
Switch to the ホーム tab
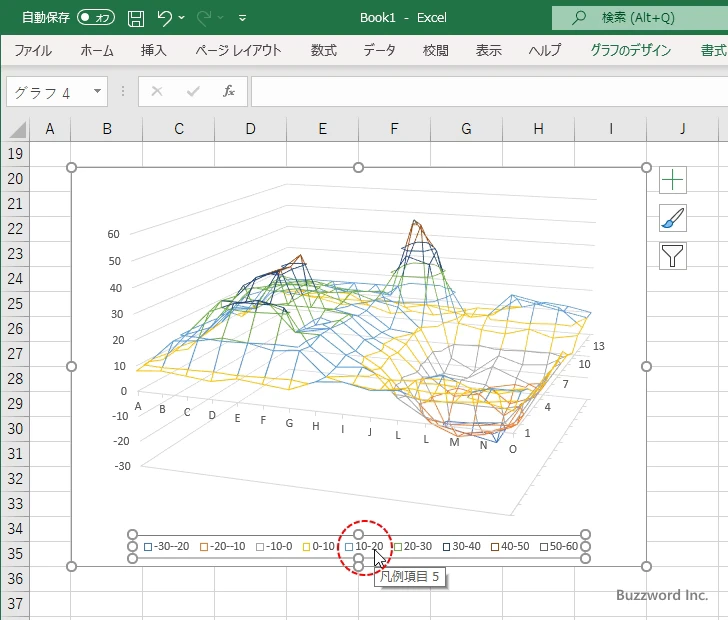coord(97,50)
